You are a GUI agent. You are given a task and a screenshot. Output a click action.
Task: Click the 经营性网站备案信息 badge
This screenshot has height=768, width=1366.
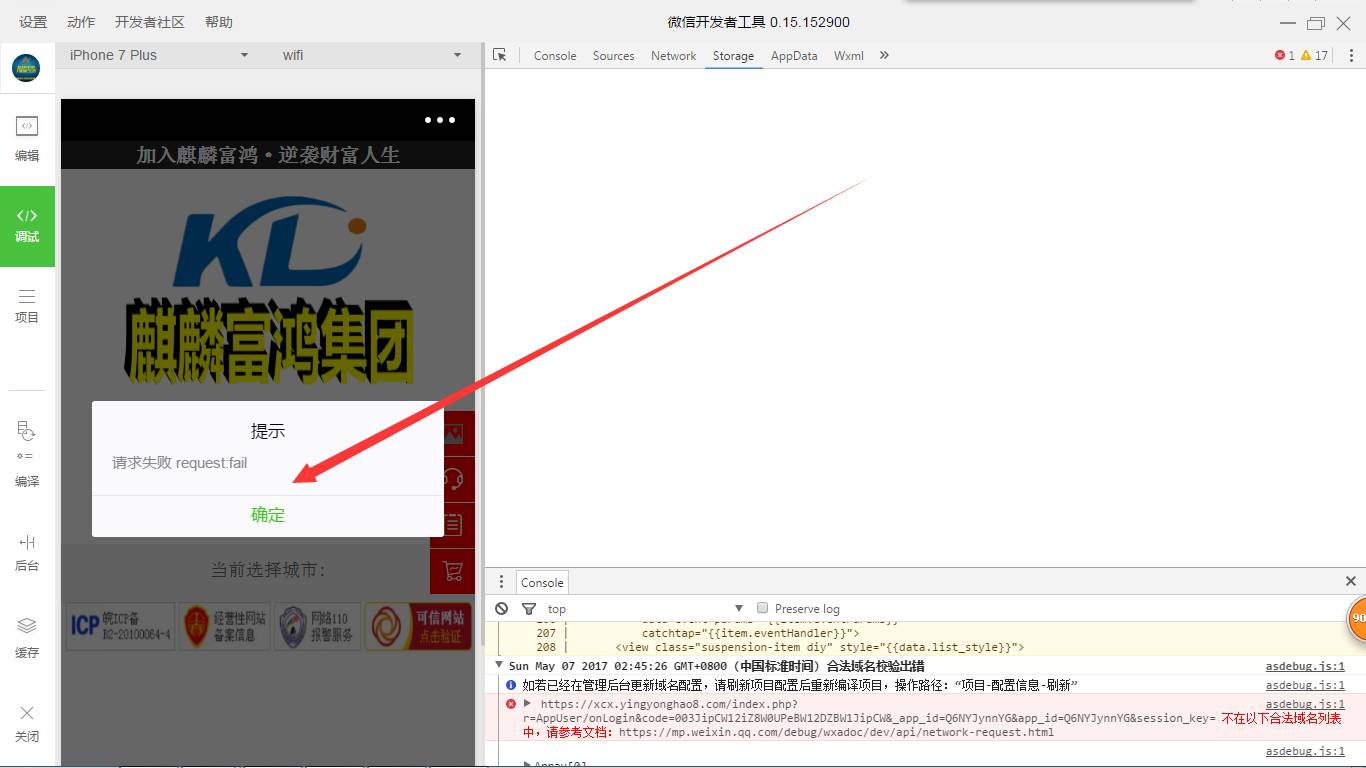pyautogui.click(x=225, y=626)
